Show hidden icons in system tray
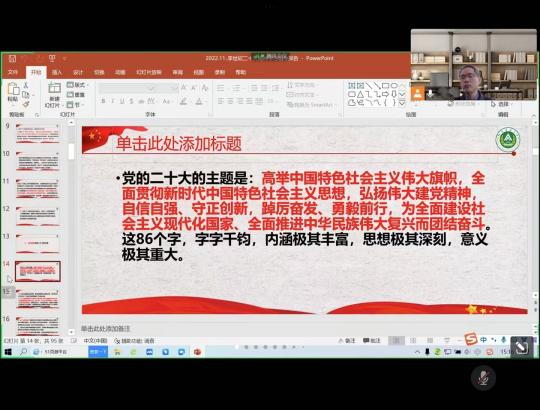The image size is (540, 410). tap(417, 352)
